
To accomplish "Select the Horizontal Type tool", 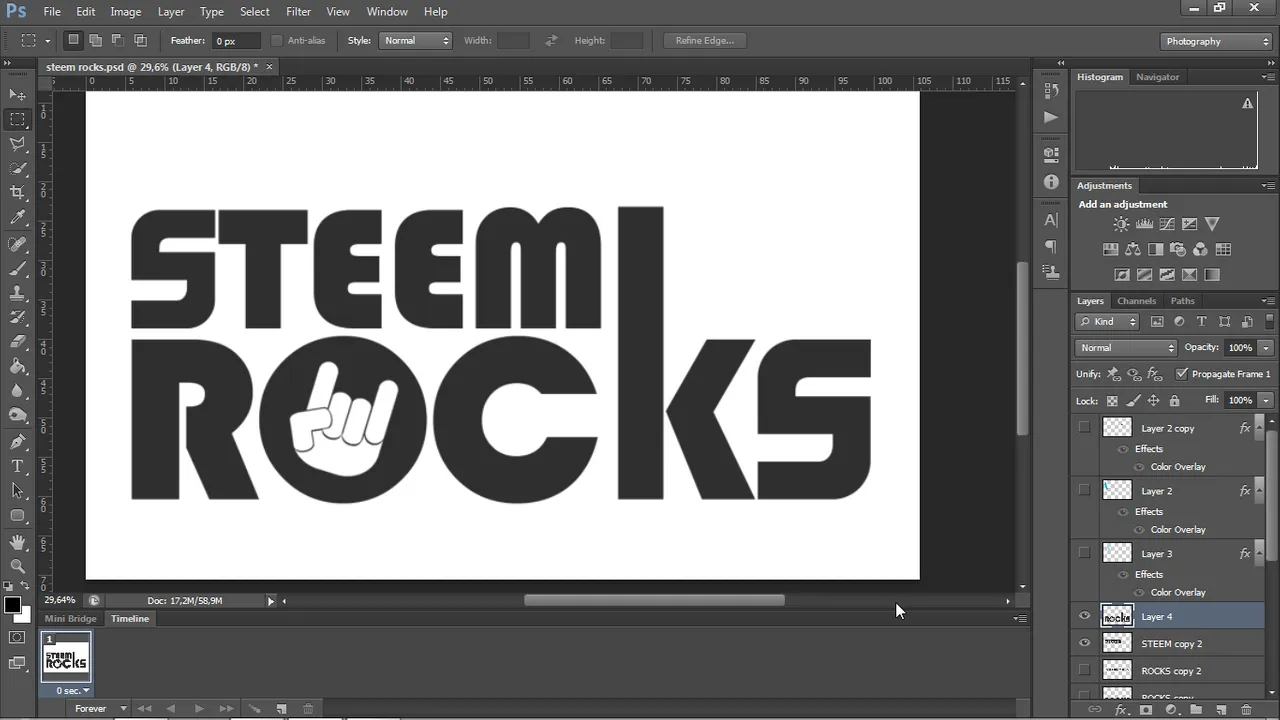I will tap(17, 467).
